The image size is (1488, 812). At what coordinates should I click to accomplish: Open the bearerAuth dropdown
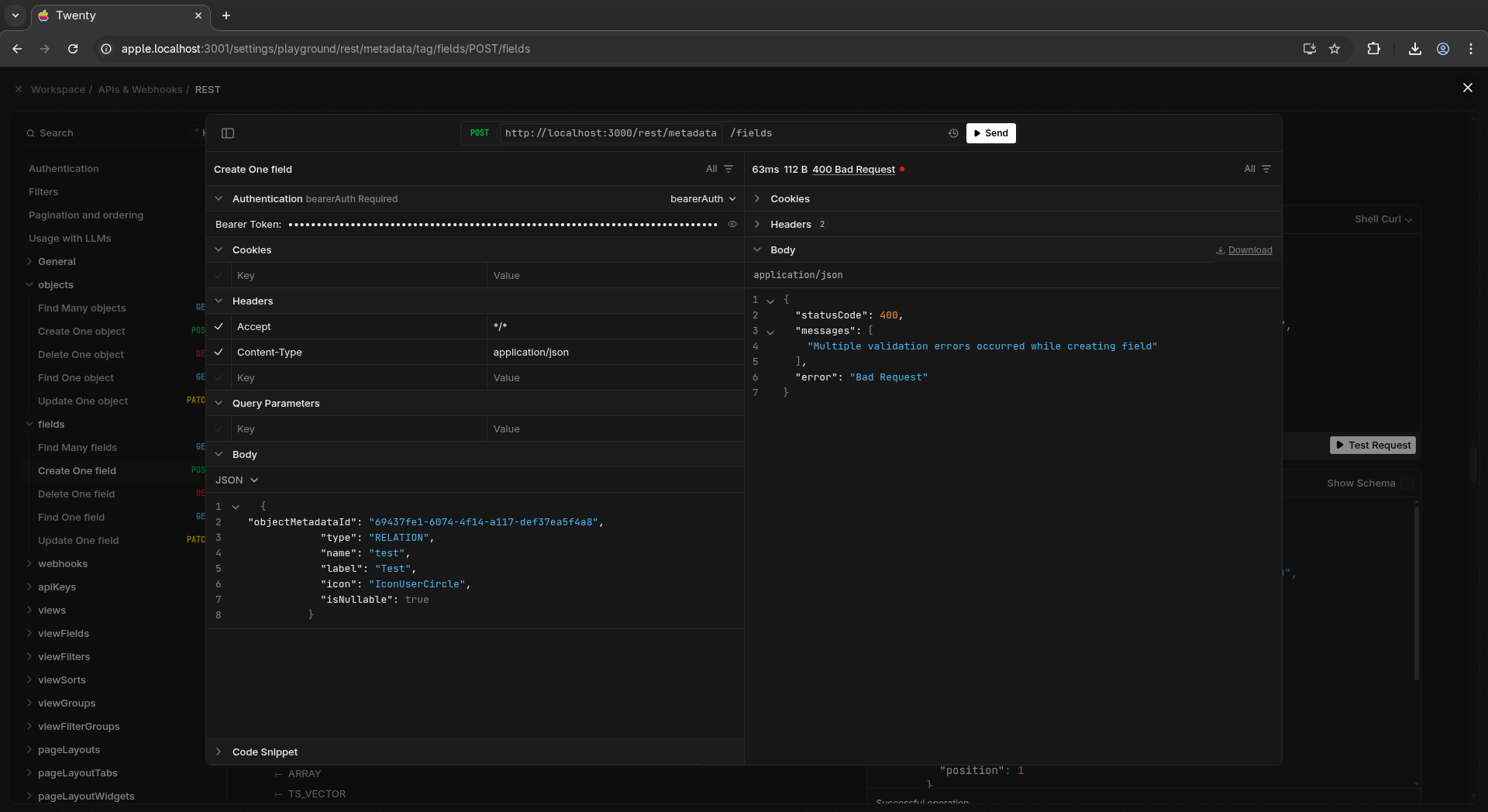[x=702, y=199]
